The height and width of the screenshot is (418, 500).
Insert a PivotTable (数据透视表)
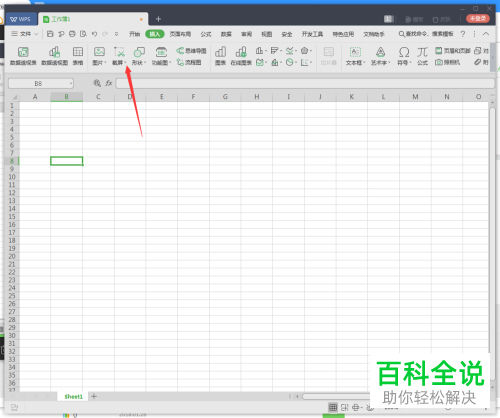coord(23,55)
